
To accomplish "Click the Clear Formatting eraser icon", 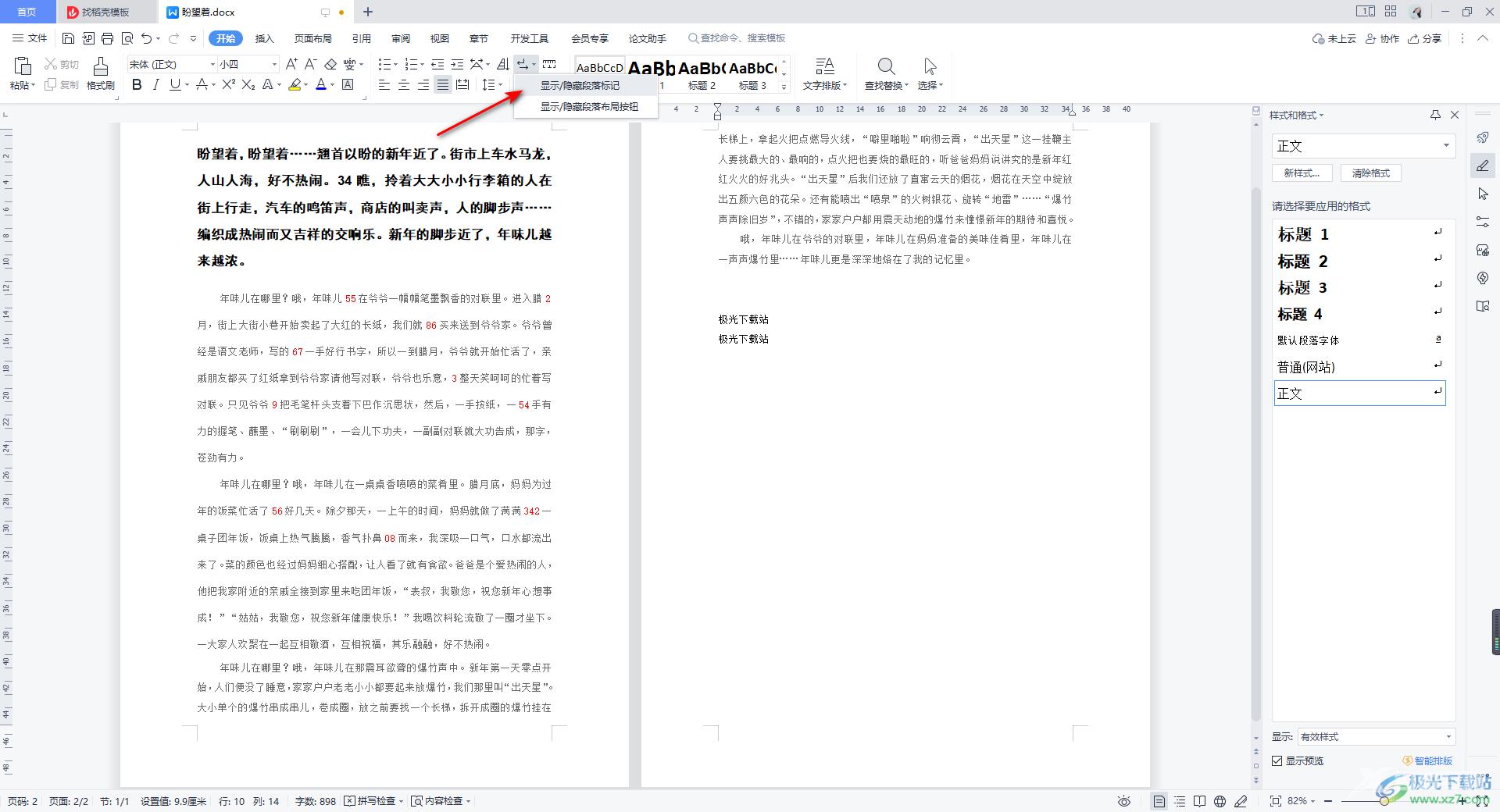I will 330,64.
